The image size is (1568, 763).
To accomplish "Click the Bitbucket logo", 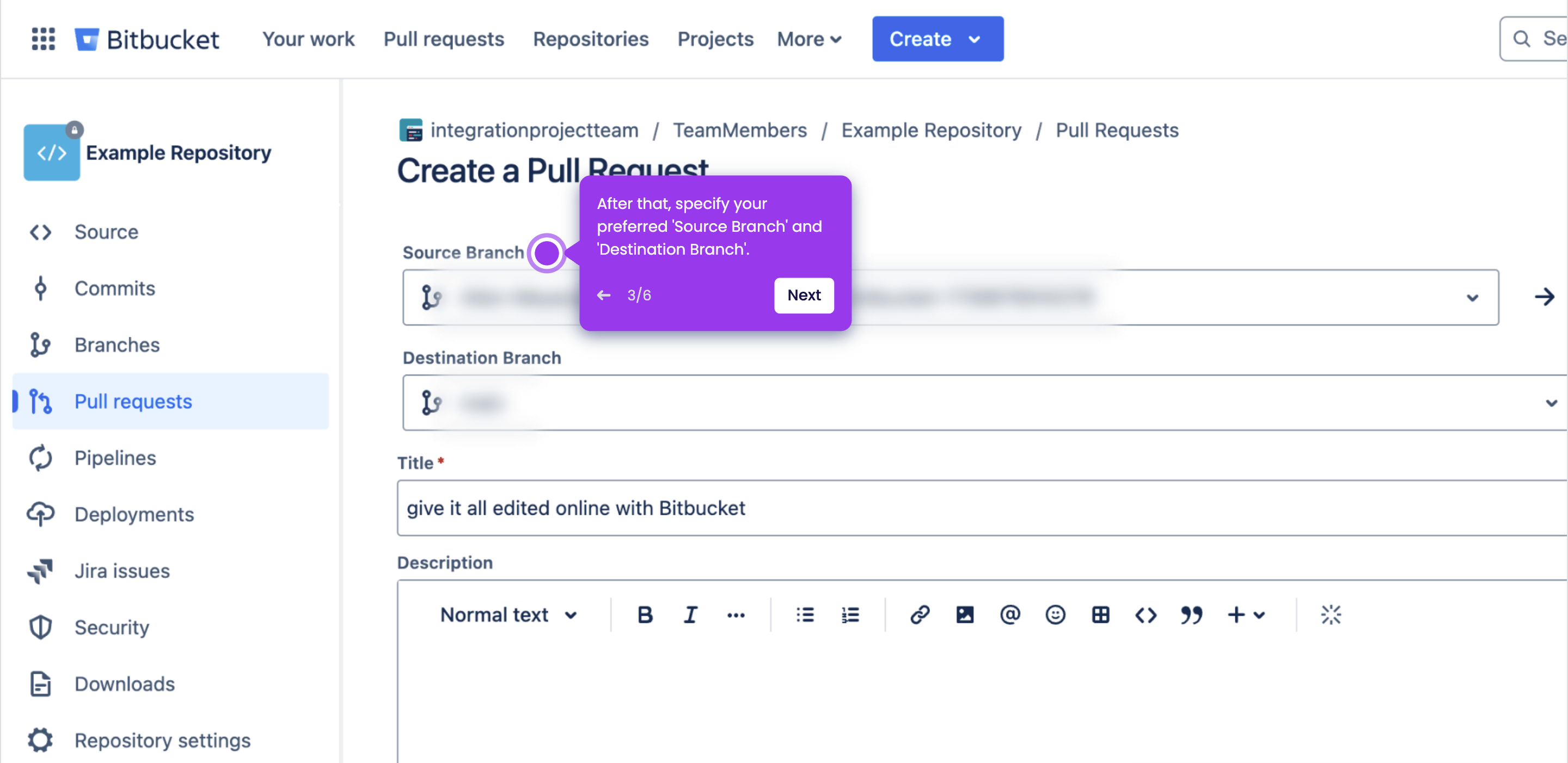I will point(146,39).
